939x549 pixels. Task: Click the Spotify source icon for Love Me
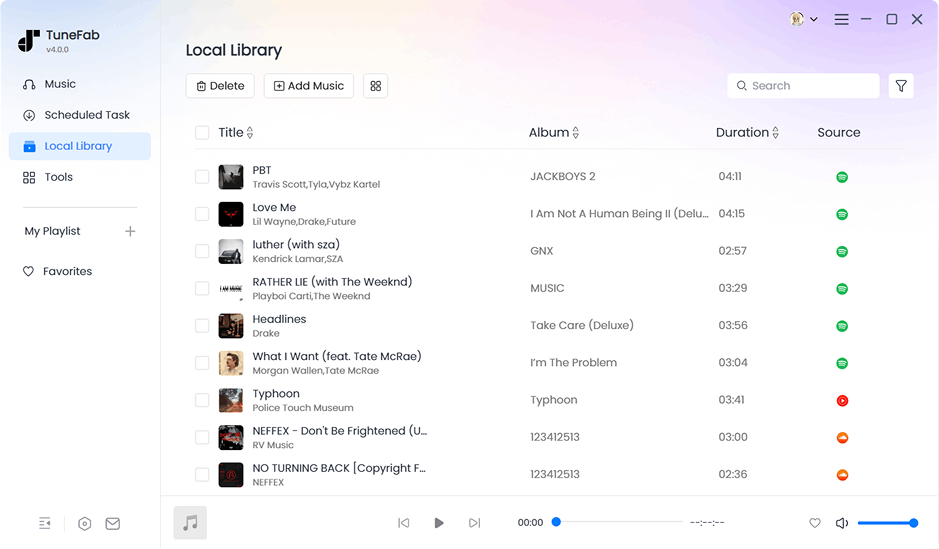[x=842, y=214]
